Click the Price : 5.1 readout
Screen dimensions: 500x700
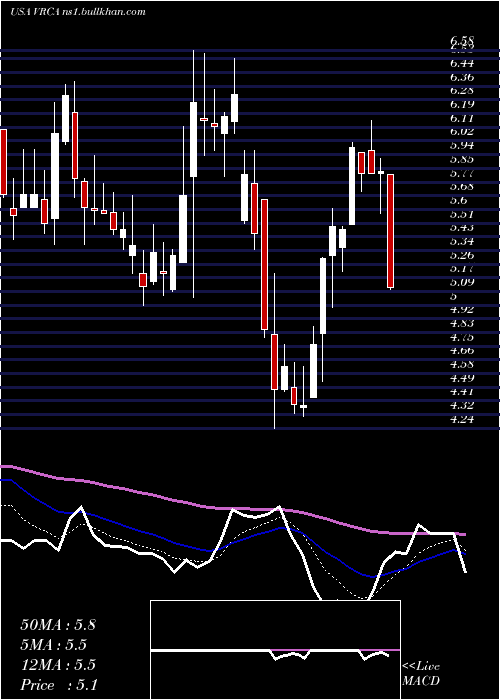[x=59, y=685]
